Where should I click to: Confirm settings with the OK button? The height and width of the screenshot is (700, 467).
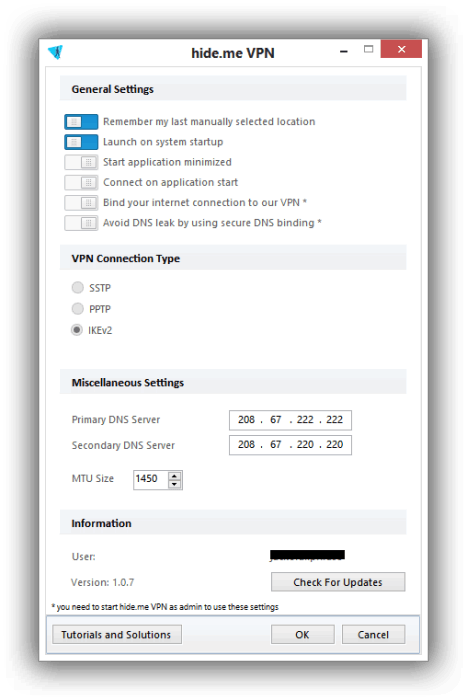[302, 634]
